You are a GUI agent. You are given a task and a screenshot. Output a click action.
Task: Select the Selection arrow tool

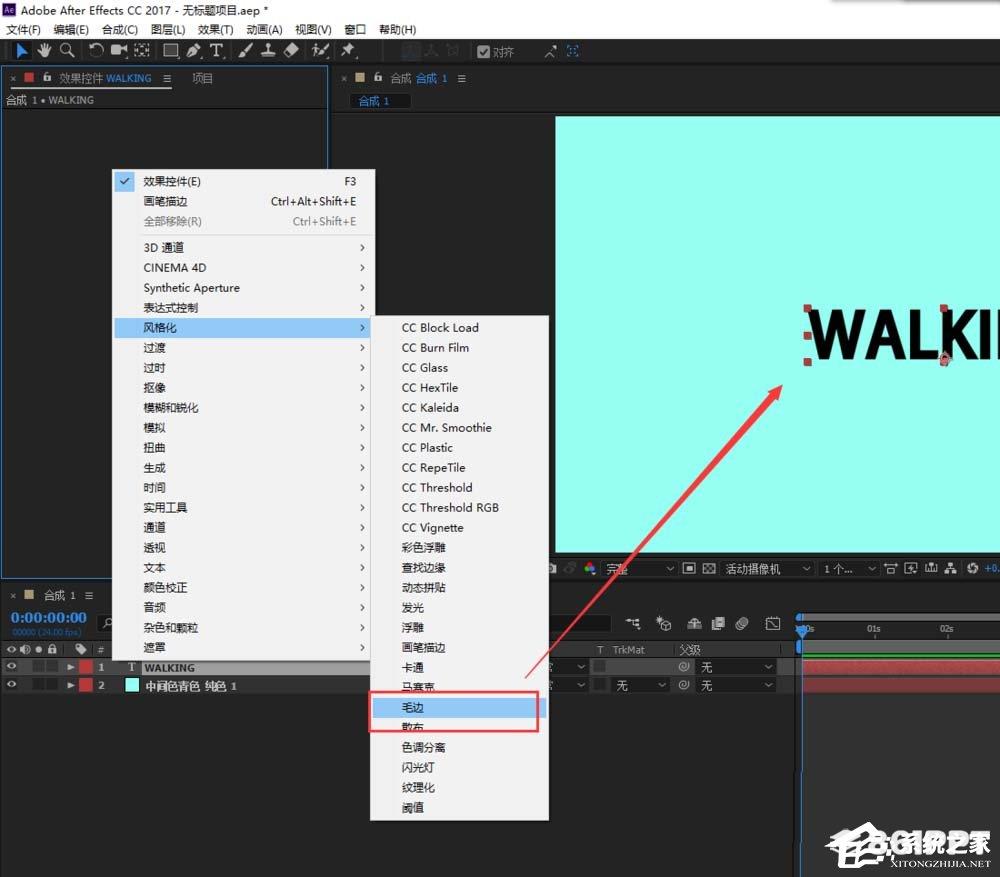click(x=21, y=50)
